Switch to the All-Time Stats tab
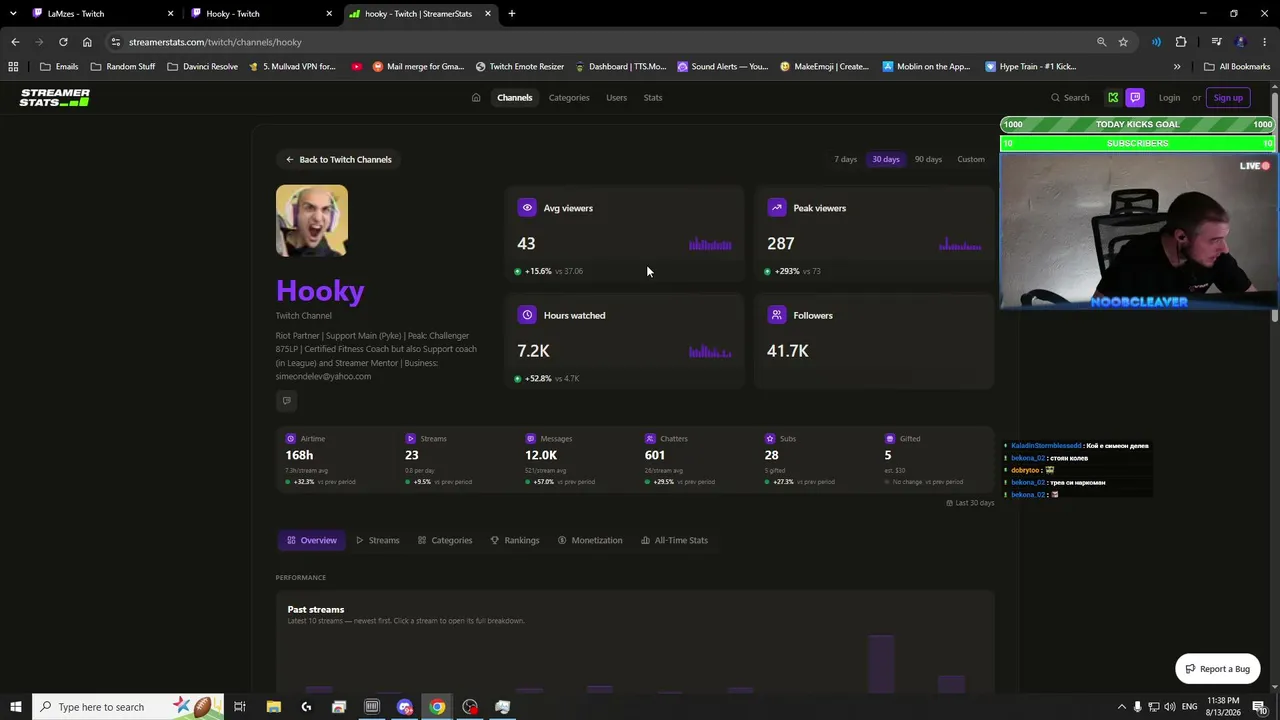The width and height of the screenshot is (1280, 720). pyautogui.click(x=674, y=540)
